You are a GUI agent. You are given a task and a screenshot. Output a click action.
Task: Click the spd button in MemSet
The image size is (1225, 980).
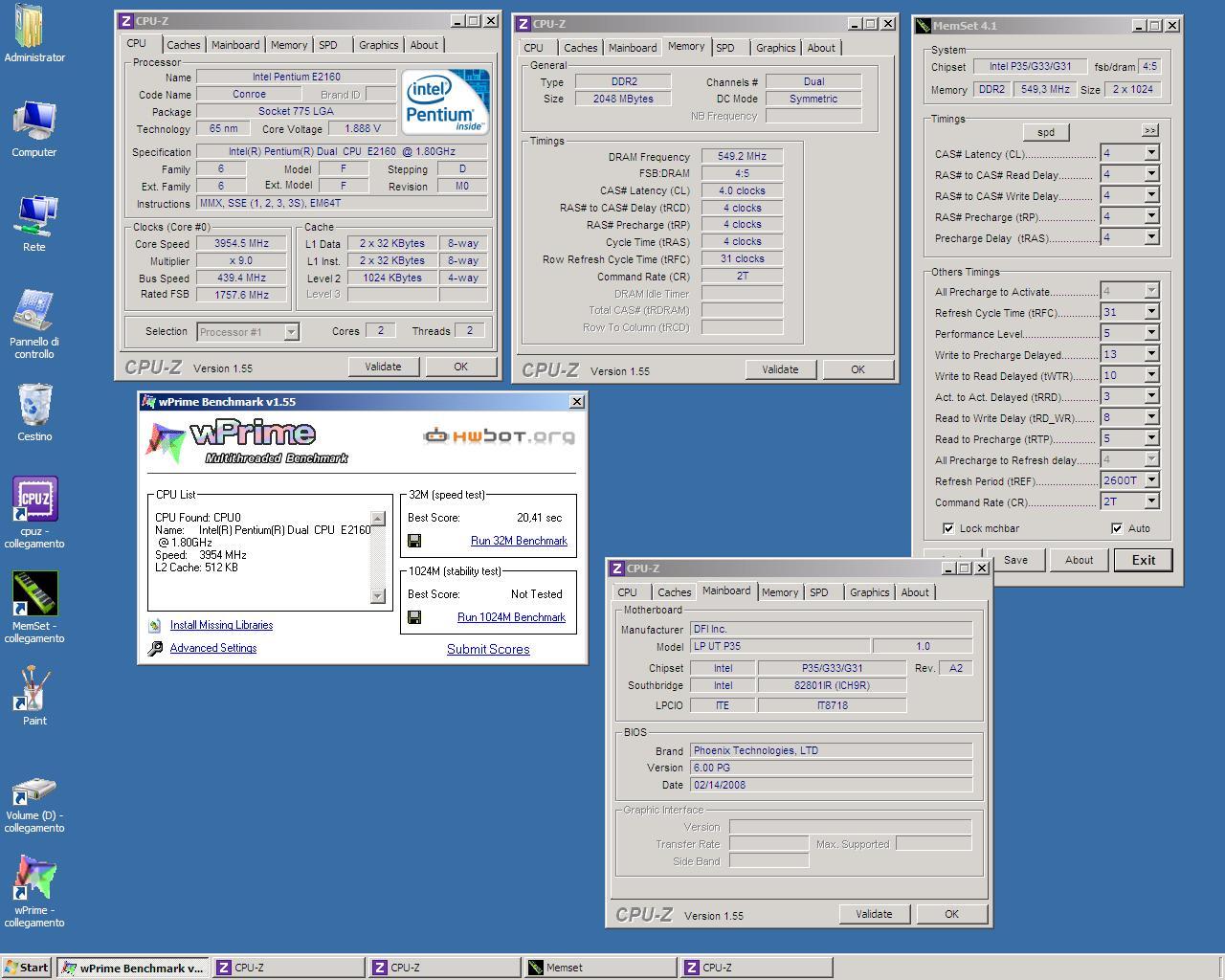(1046, 132)
